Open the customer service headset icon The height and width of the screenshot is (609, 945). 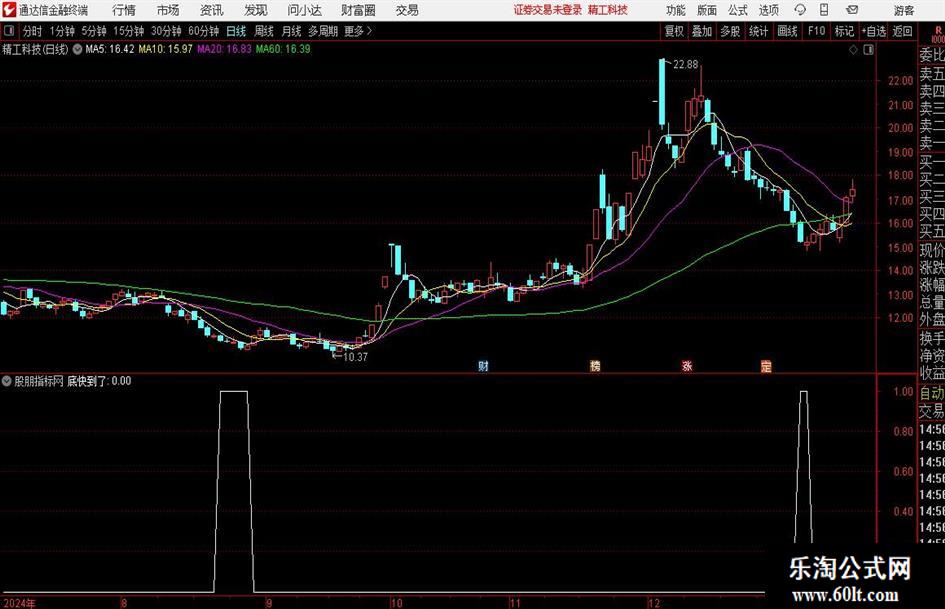(x=800, y=10)
